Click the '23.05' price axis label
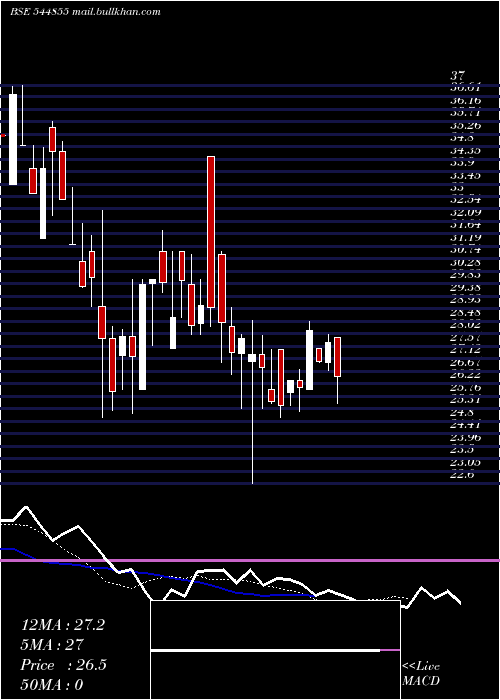 point(466,462)
